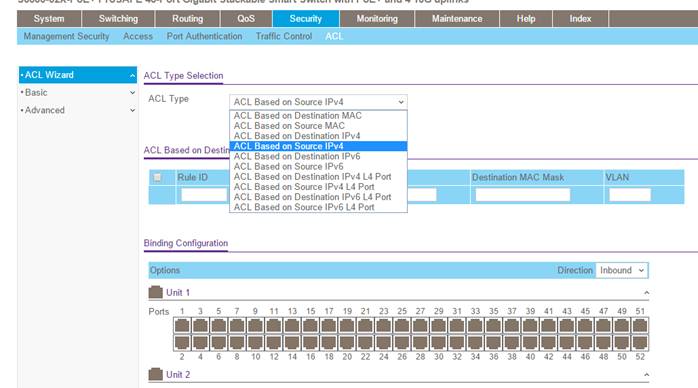The width and height of the screenshot is (698, 388).
Task: Select port 51 on Unit 1
Action: click(640, 326)
